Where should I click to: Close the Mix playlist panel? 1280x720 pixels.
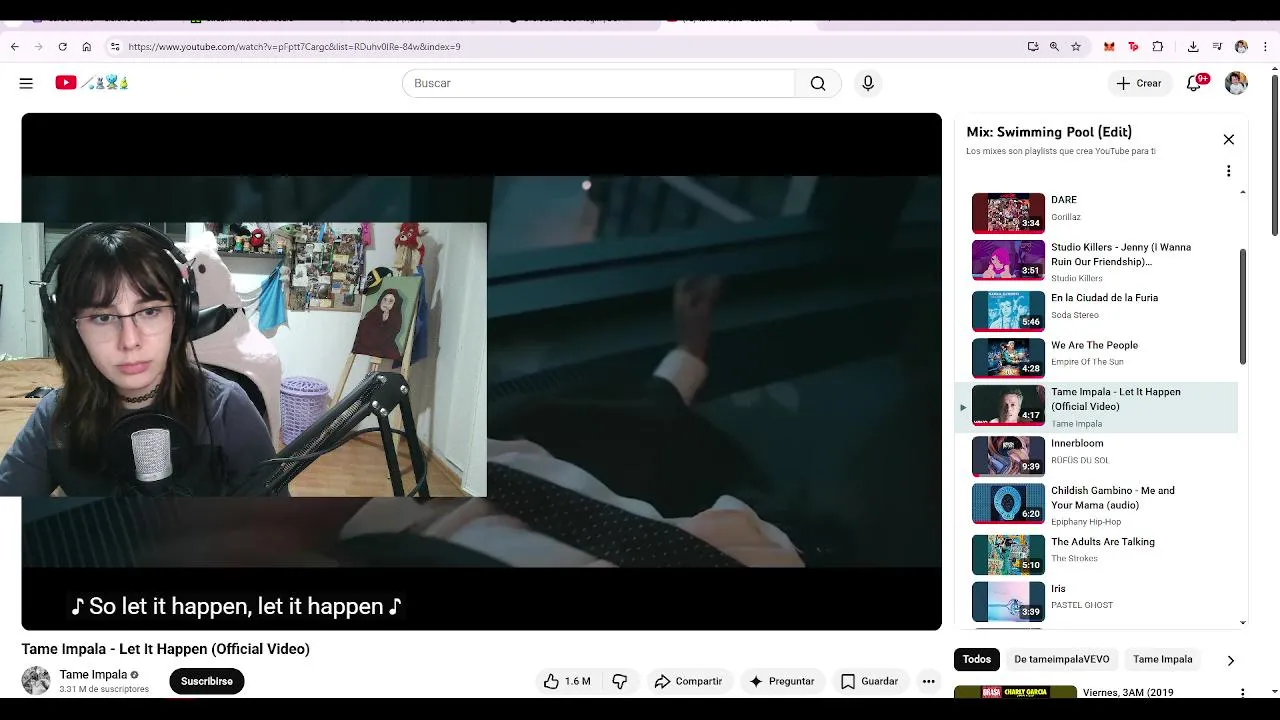[x=1229, y=139]
